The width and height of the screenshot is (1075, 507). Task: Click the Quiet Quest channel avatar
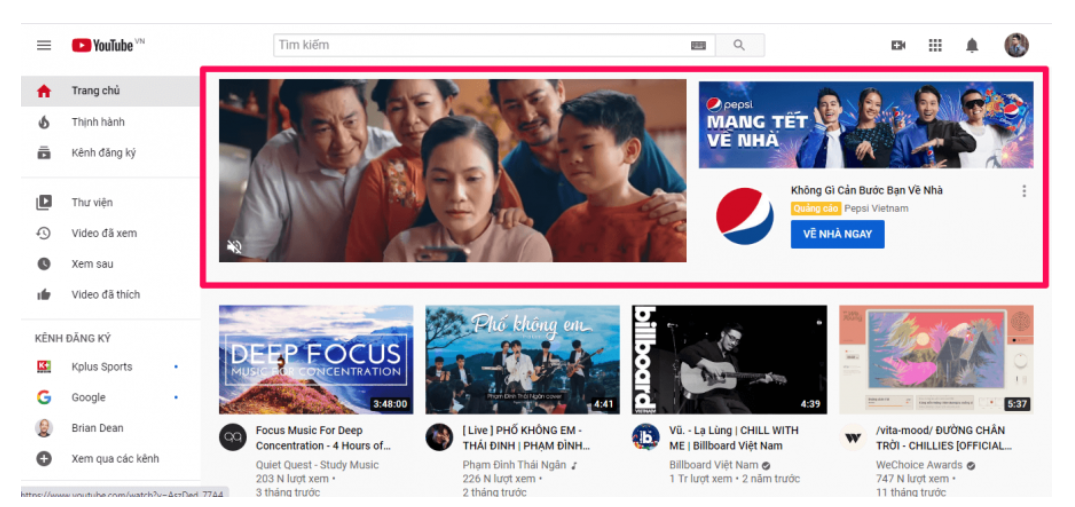pos(233,438)
